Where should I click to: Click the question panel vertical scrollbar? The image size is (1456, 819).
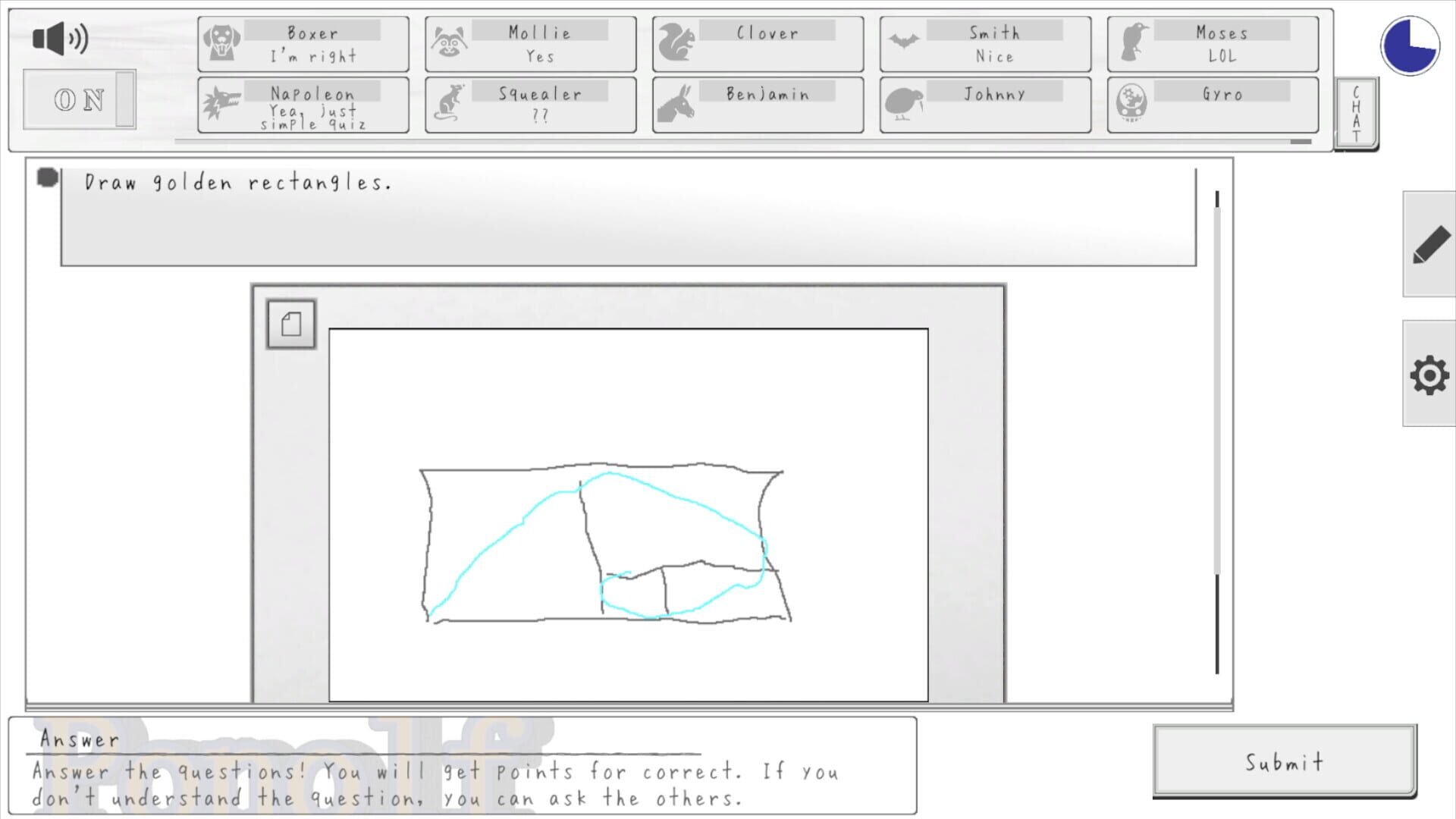tap(1217, 432)
